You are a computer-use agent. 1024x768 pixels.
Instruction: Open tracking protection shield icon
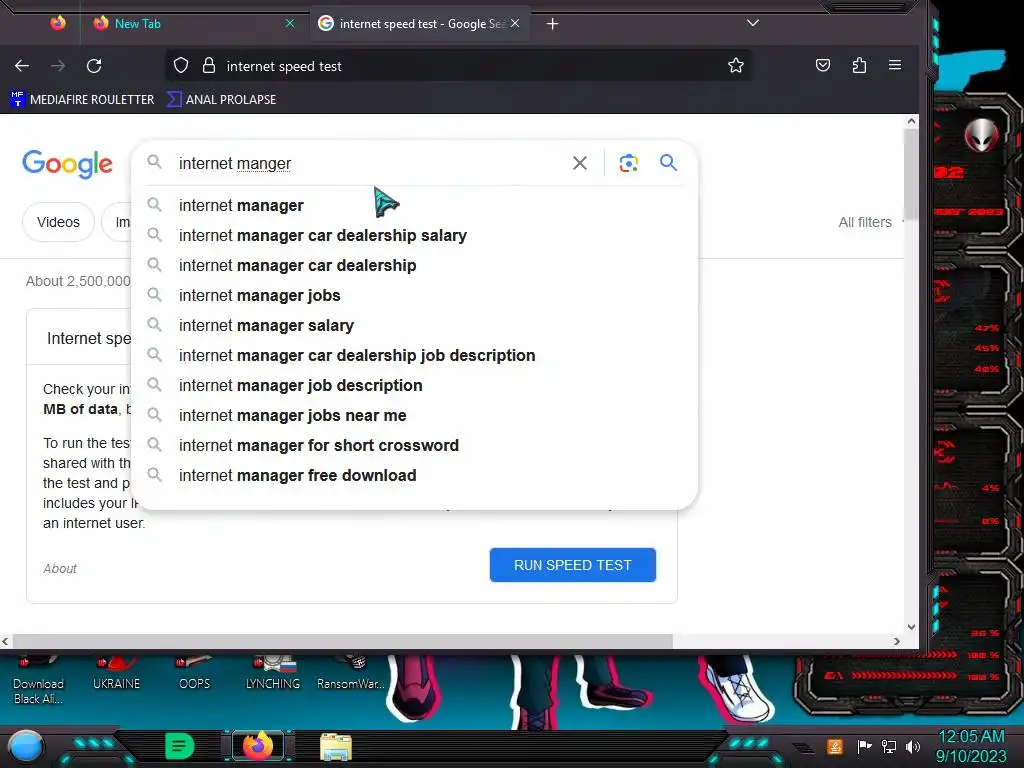click(x=181, y=65)
